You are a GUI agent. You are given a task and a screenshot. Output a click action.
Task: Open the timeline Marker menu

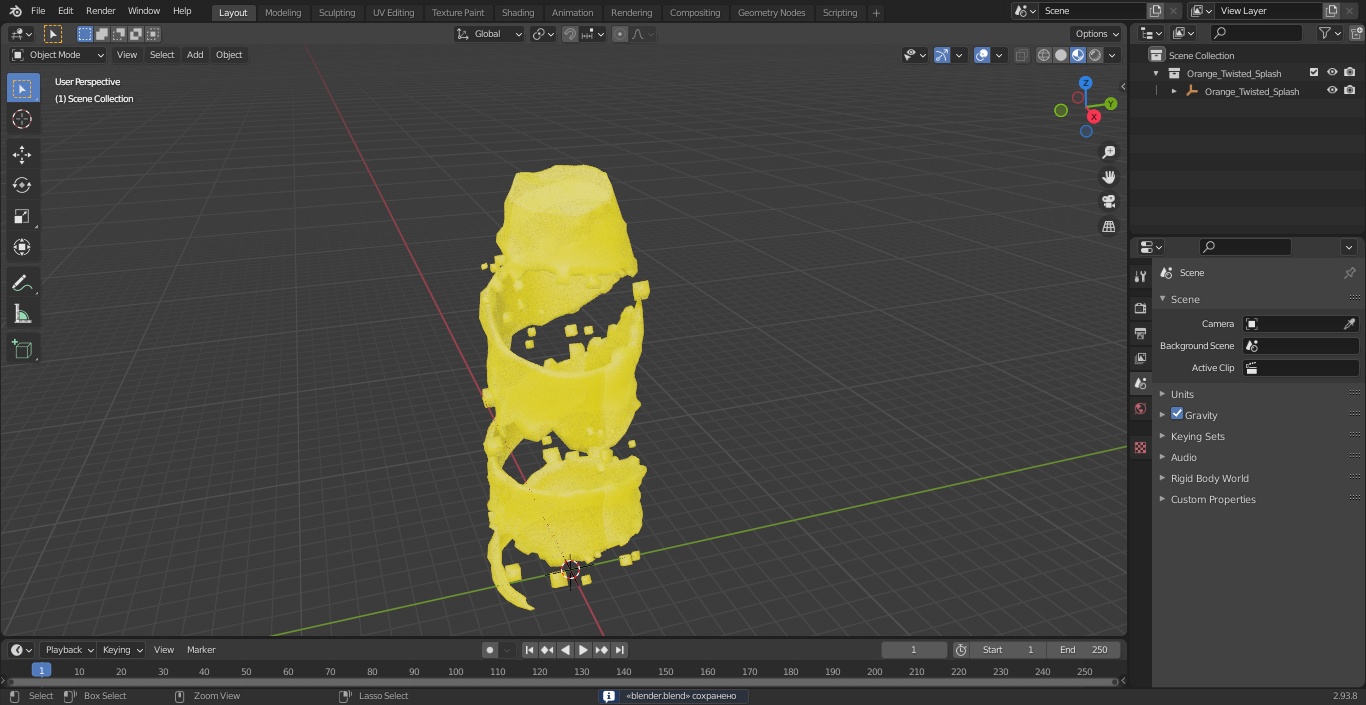click(x=201, y=650)
